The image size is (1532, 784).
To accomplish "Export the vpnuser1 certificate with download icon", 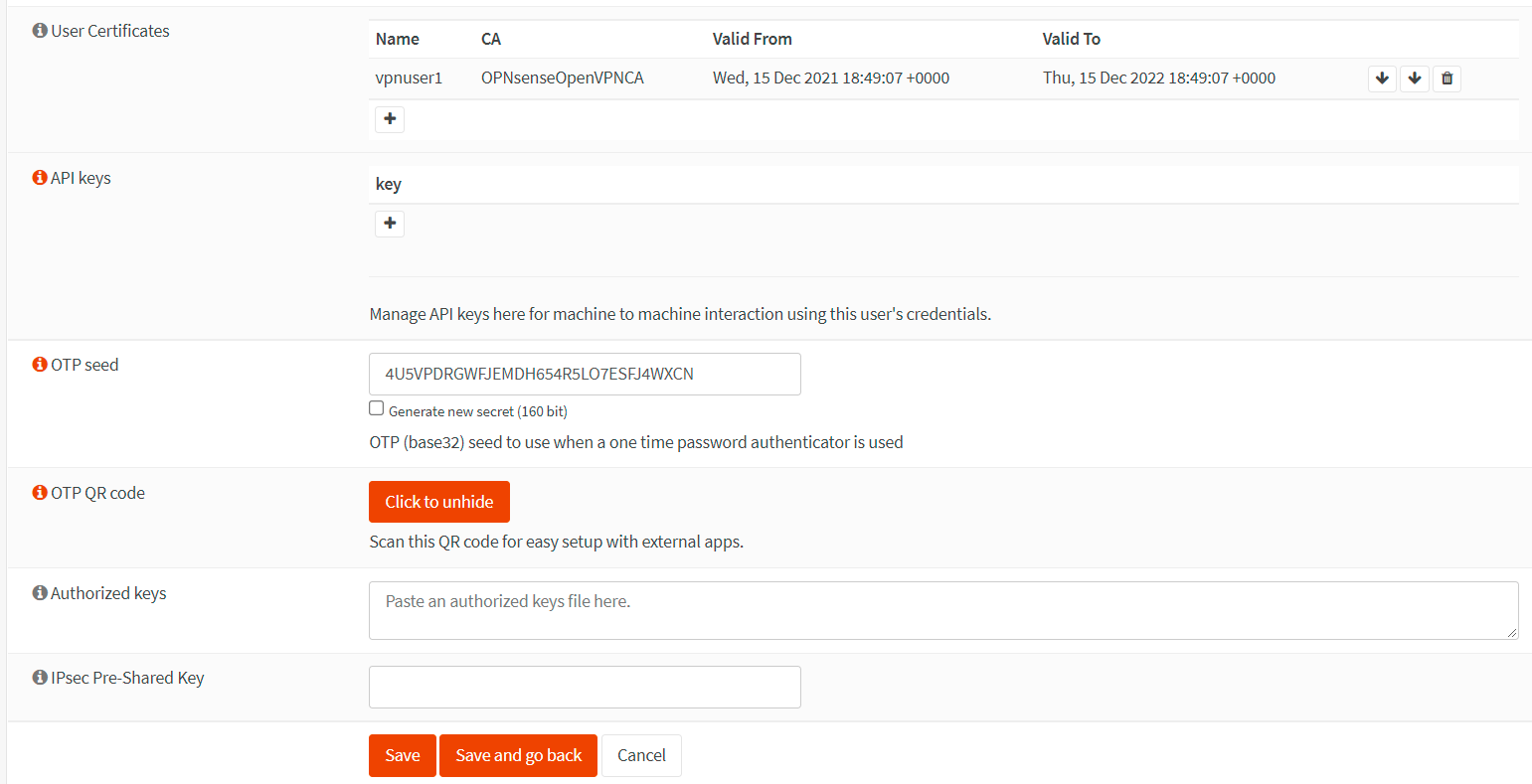I will click(1382, 78).
